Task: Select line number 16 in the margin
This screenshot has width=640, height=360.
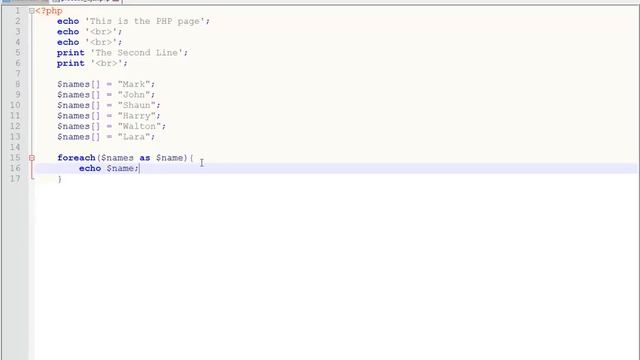Action: coord(15,169)
